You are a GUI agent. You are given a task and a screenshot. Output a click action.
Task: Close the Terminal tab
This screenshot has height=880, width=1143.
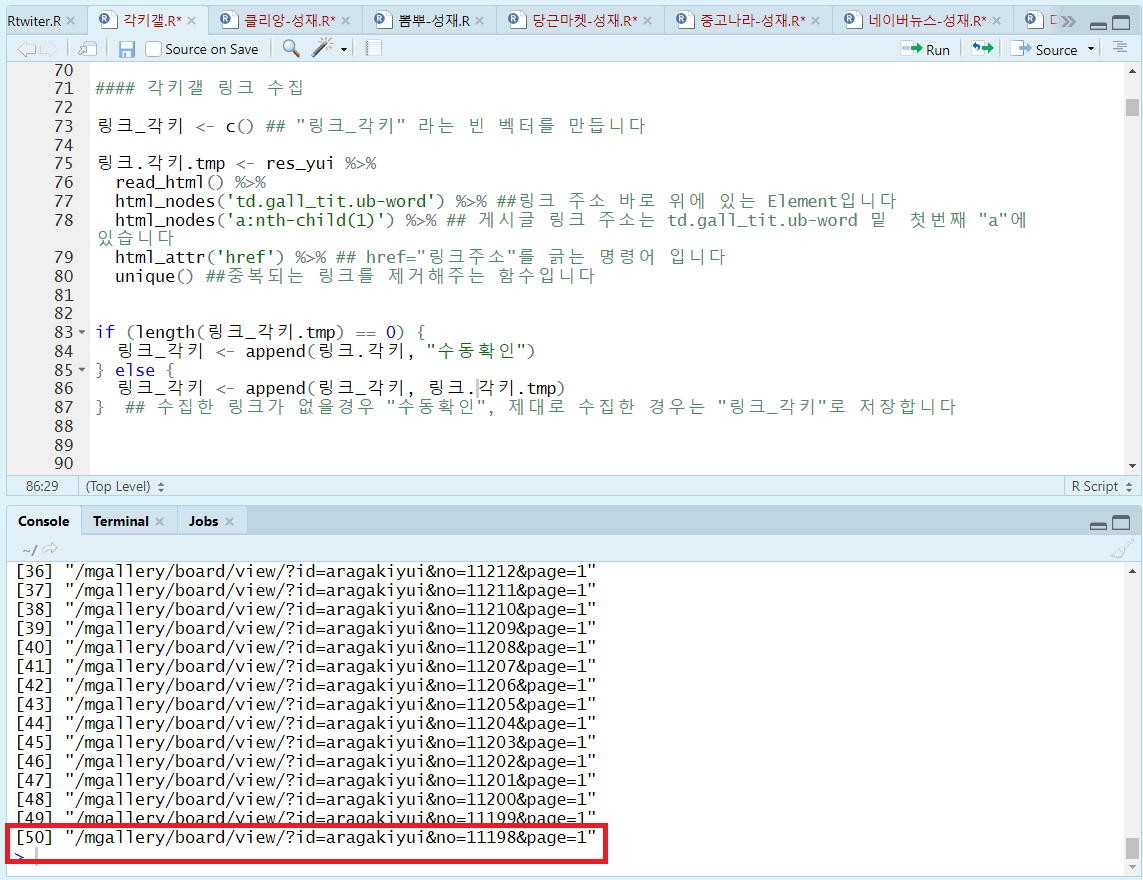pyautogui.click(x=160, y=522)
